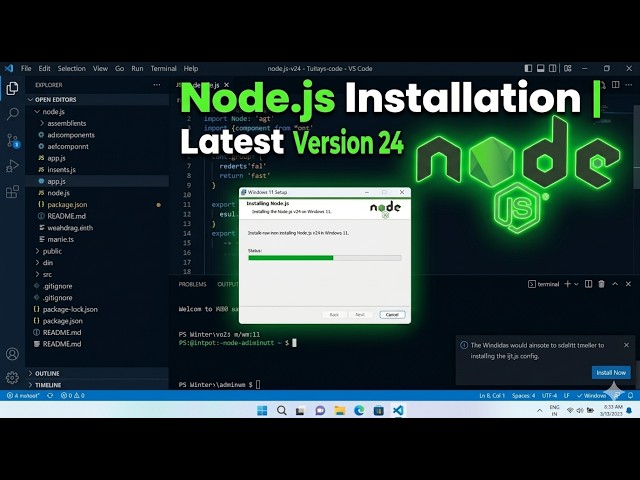Open the Source Control view

[x=13, y=140]
